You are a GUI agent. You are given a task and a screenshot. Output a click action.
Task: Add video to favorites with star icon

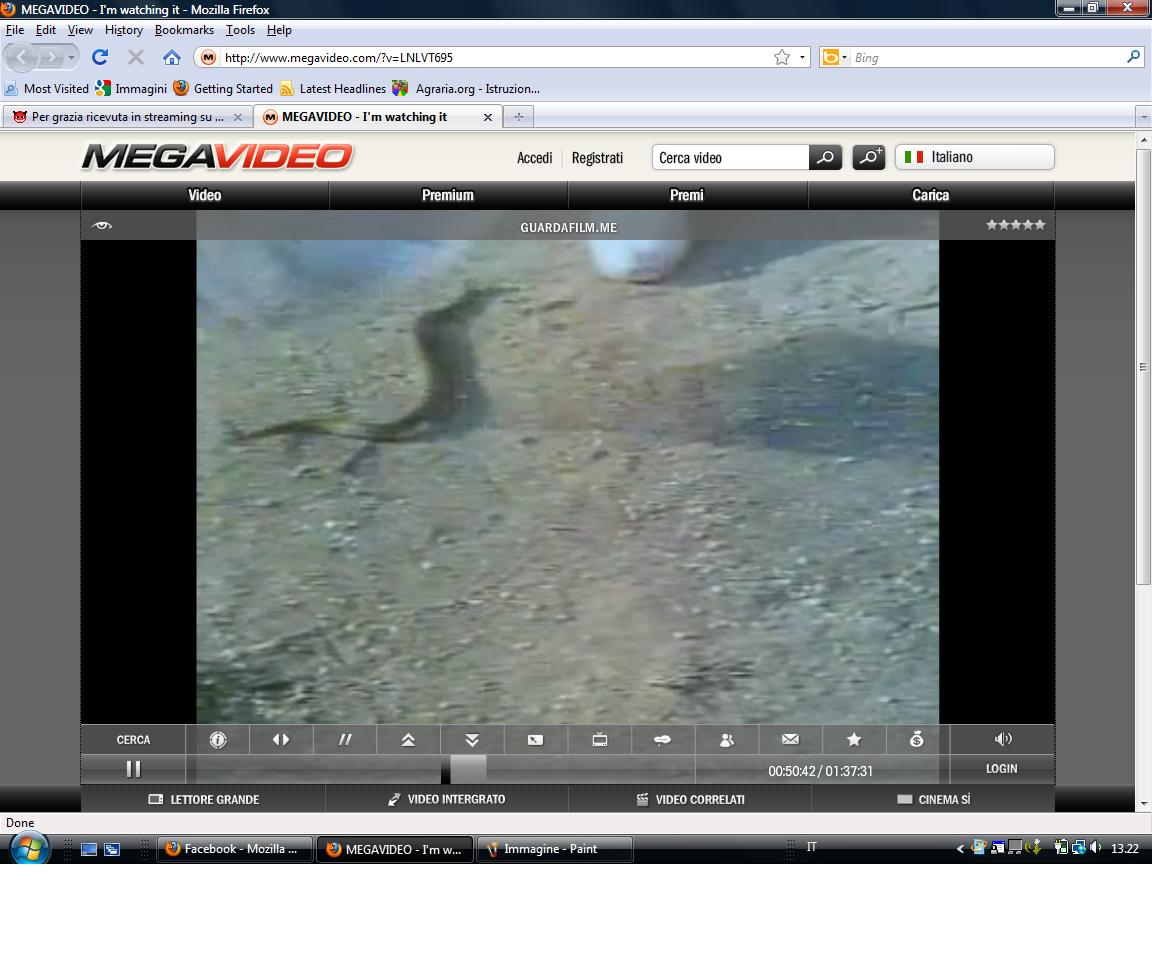pos(854,740)
